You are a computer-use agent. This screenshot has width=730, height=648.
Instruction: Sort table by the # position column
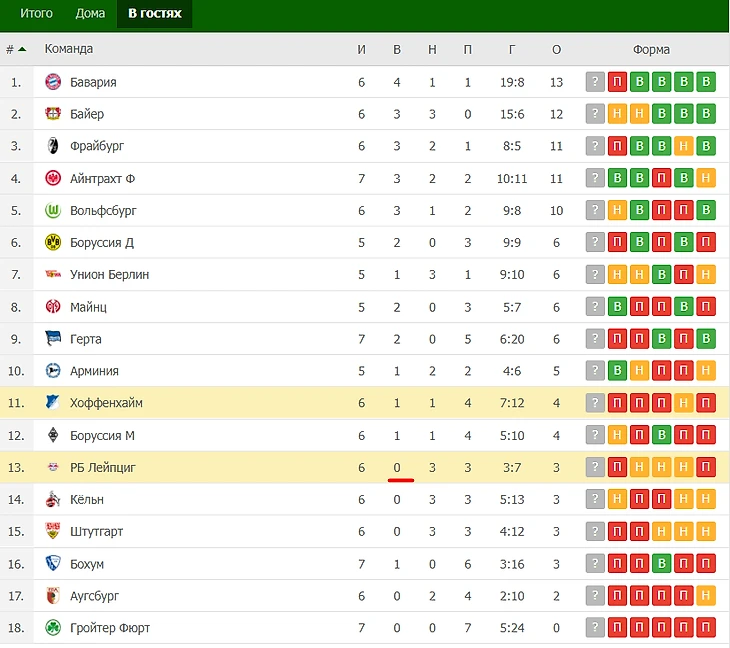pyautogui.click(x=15, y=49)
